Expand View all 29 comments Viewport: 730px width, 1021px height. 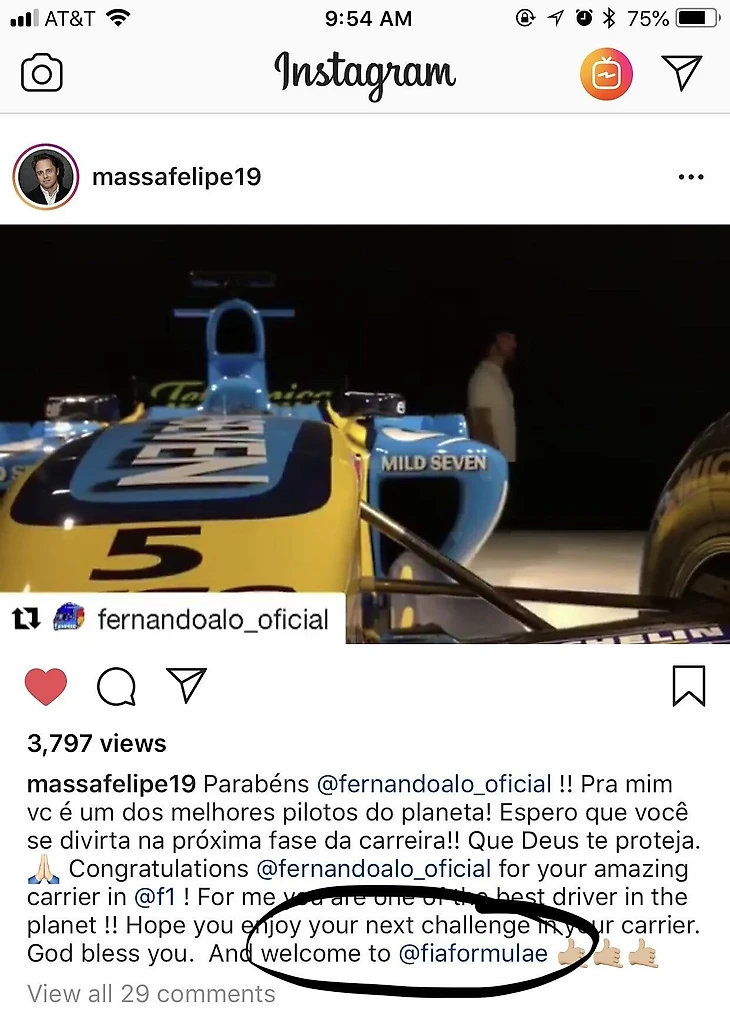coord(151,994)
